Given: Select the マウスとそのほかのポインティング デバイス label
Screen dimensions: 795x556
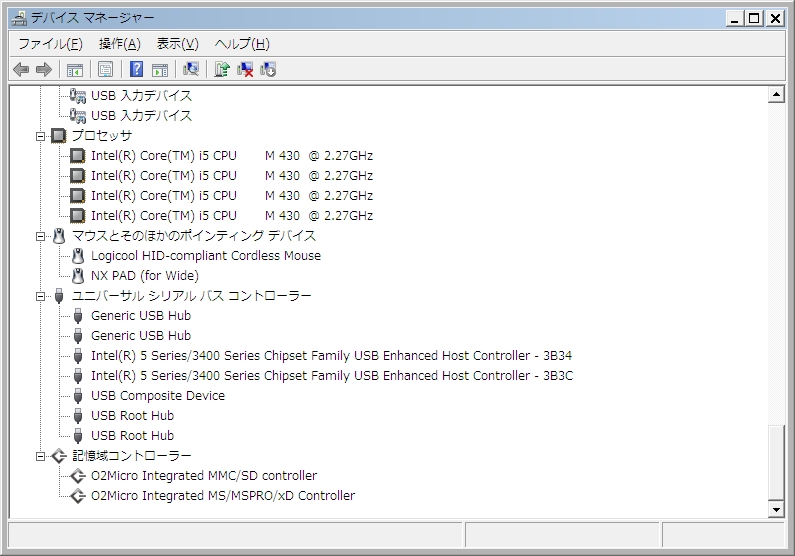Looking at the screenshot, I should pyautogui.click(x=194, y=236).
